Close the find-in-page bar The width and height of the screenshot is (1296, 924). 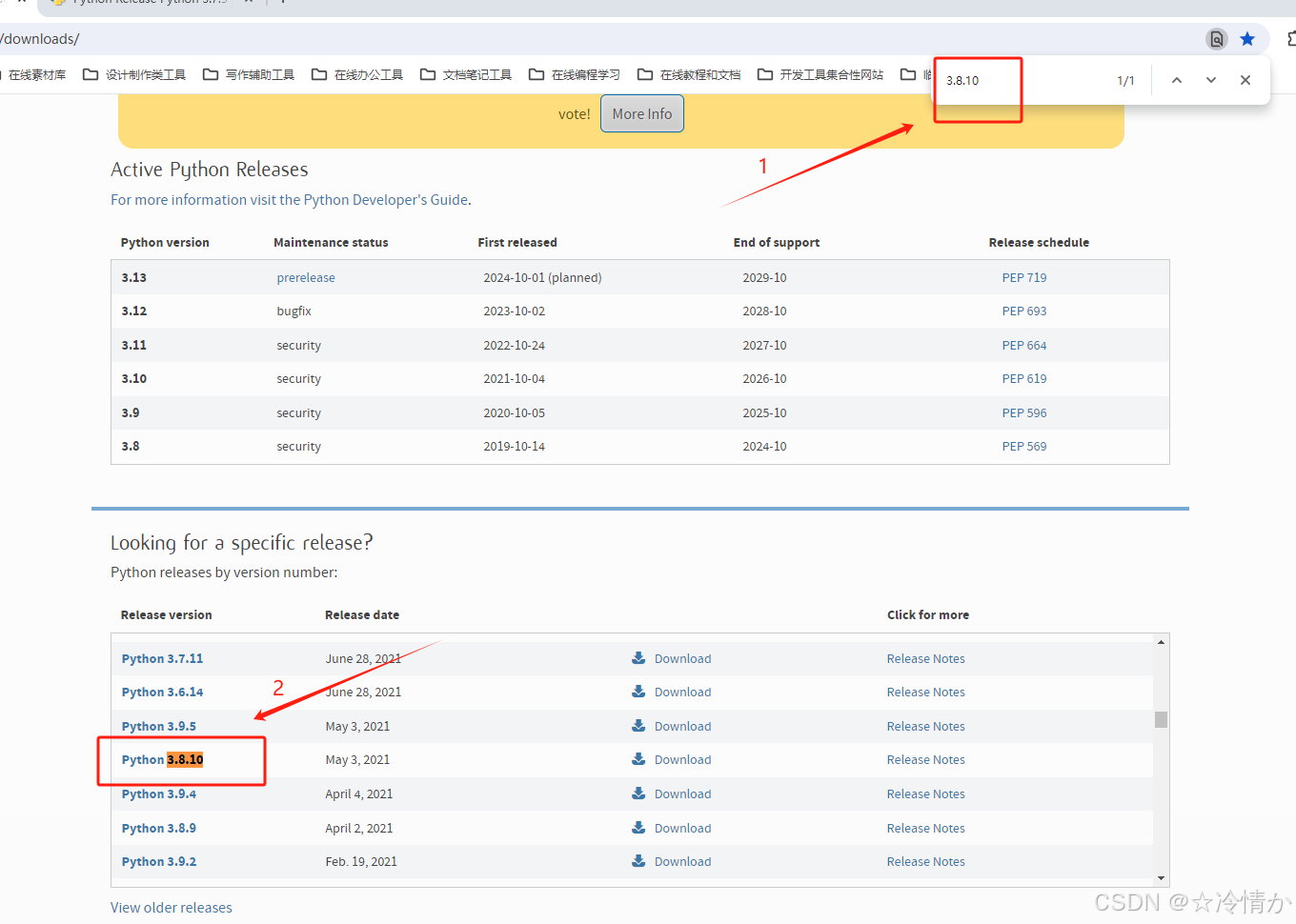(x=1245, y=80)
